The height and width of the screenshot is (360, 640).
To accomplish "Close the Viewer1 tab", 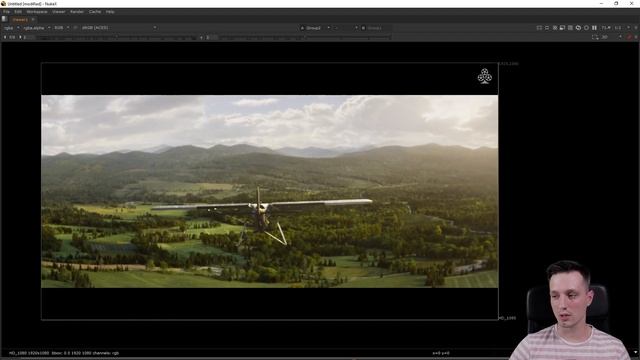I will [33, 19].
